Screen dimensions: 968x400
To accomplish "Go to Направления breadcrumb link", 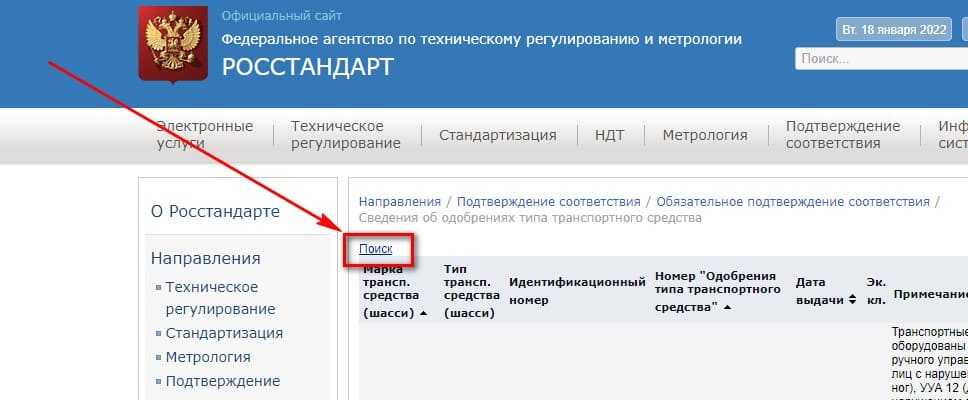I will (399, 201).
